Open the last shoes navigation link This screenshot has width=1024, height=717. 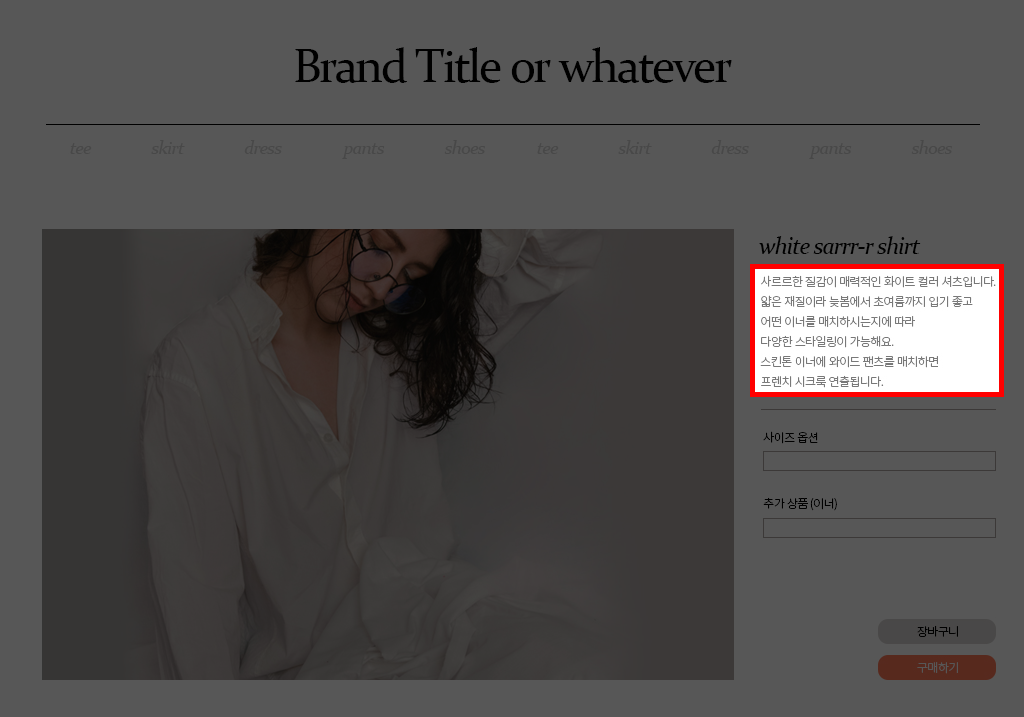click(x=931, y=148)
